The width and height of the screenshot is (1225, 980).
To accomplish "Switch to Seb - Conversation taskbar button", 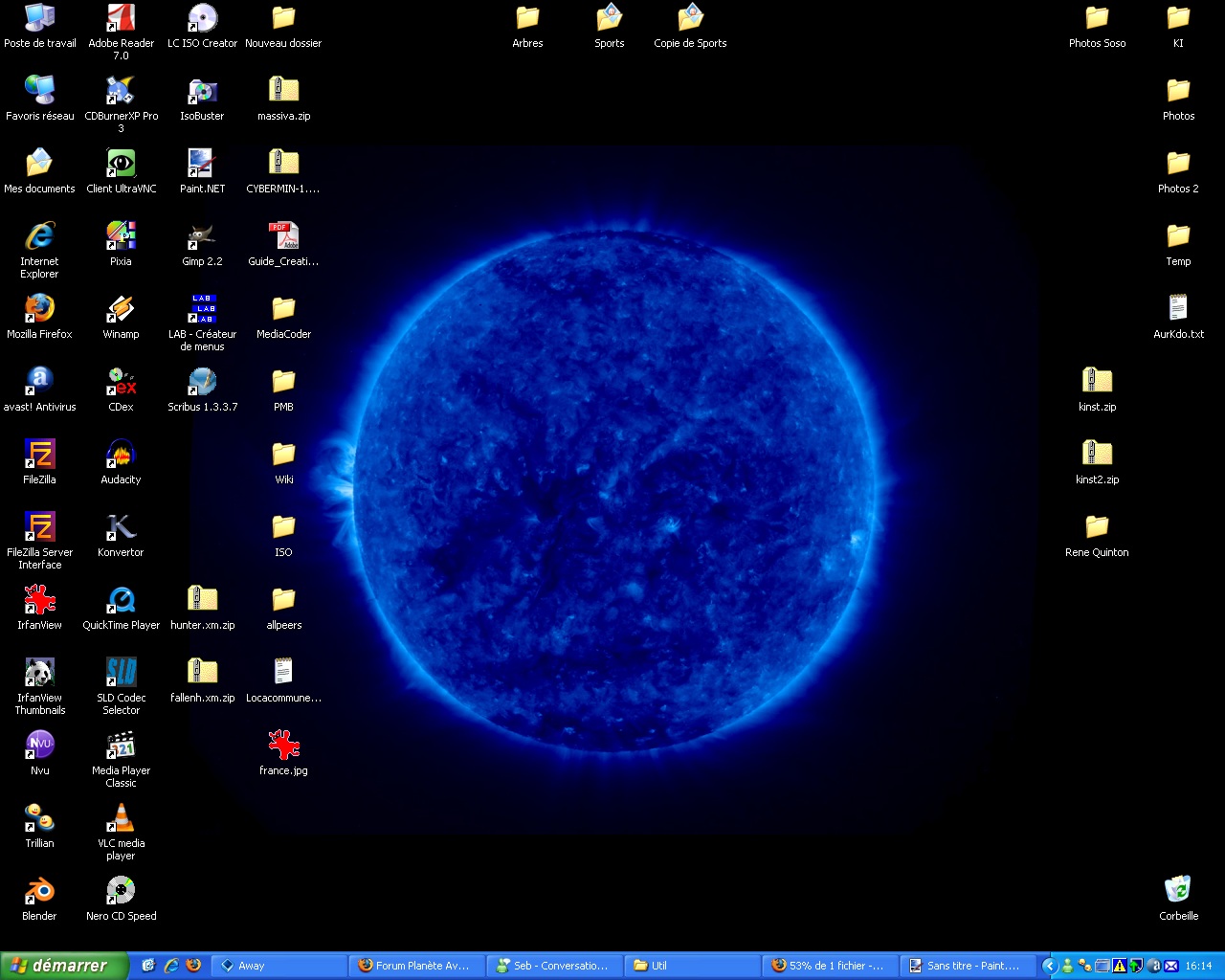I will click(x=555, y=966).
